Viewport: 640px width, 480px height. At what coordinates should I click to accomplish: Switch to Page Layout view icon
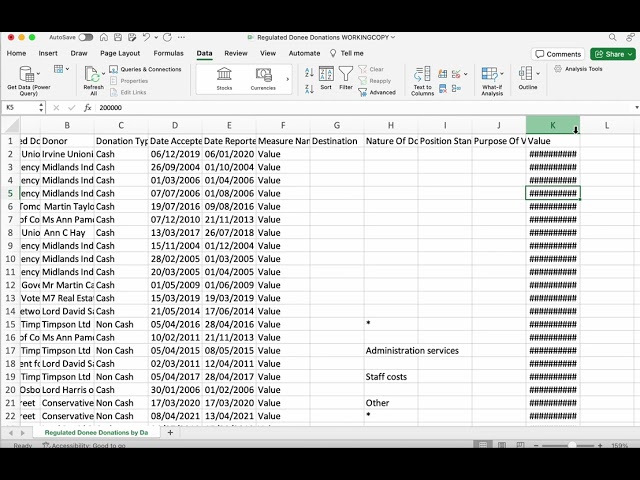pyautogui.click(x=502, y=445)
